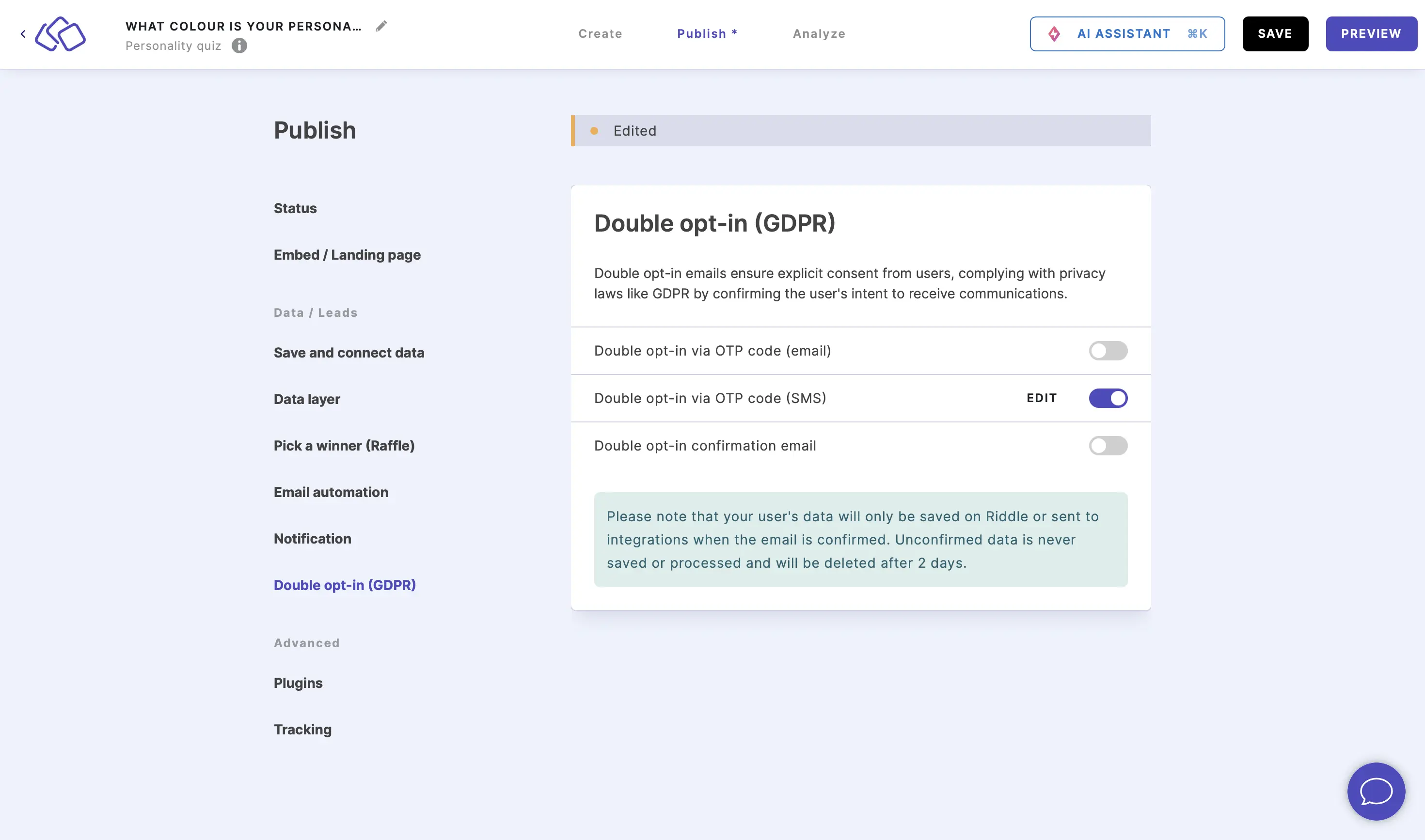Switch to the Analyze tab
The image size is (1425, 840).
819,33
